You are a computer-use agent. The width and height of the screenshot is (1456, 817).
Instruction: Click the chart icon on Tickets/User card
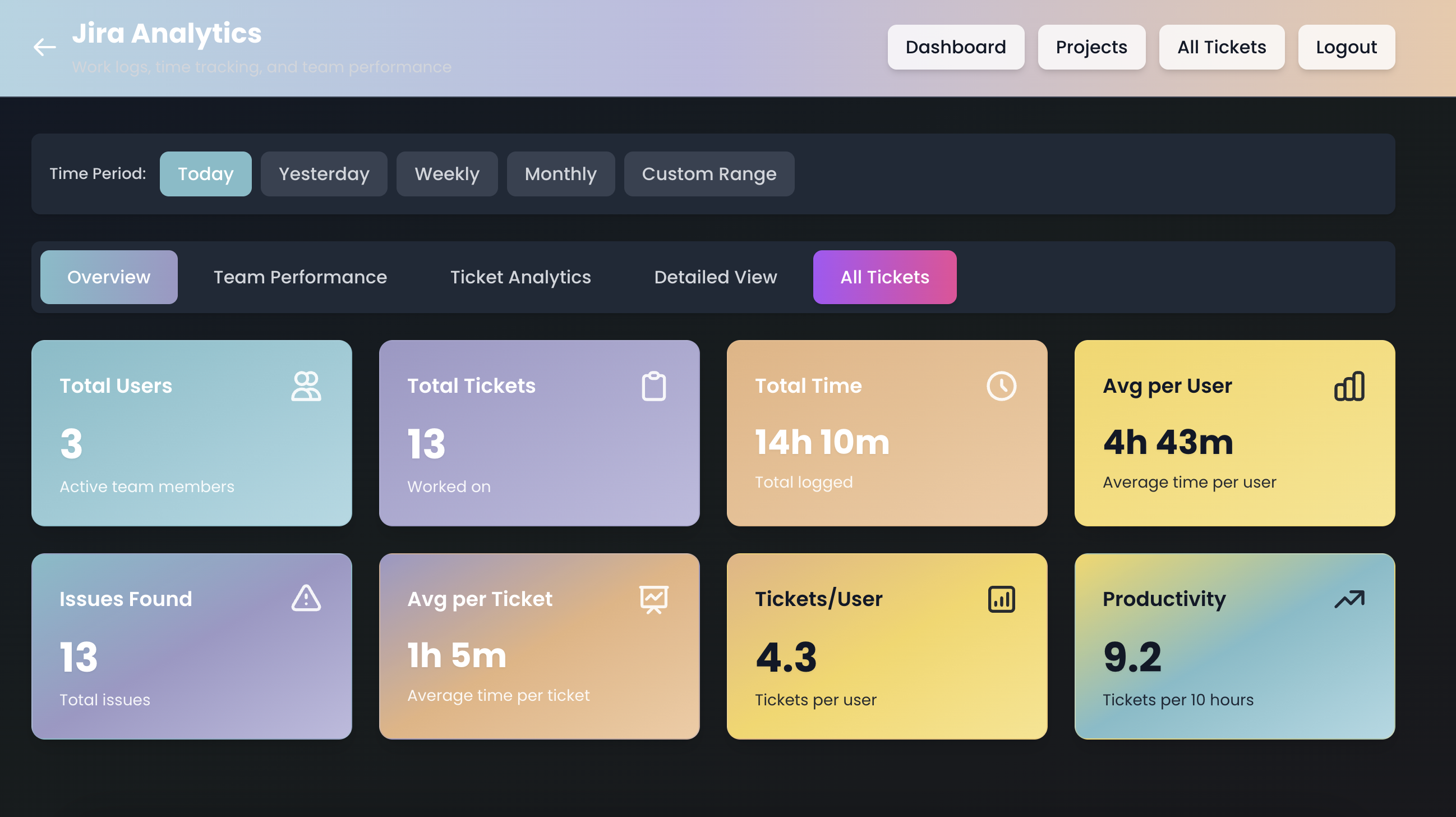coord(1001,599)
